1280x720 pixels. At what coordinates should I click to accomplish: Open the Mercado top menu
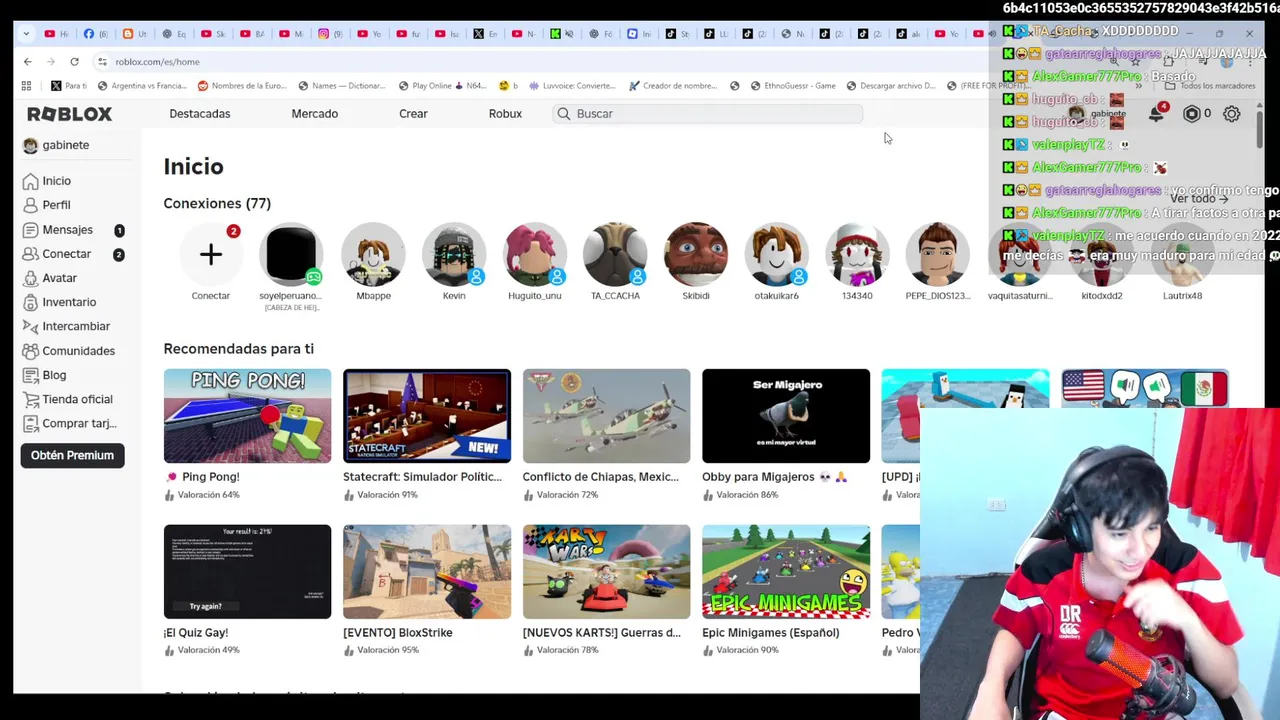pyautogui.click(x=315, y=114)
